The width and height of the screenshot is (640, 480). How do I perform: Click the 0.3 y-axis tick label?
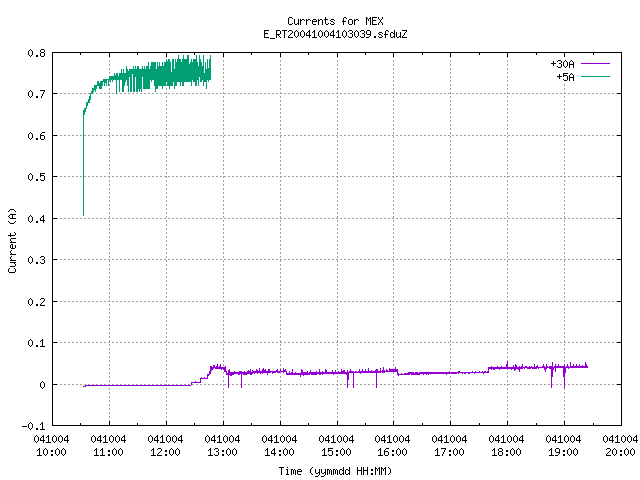(x=36, y=260)
